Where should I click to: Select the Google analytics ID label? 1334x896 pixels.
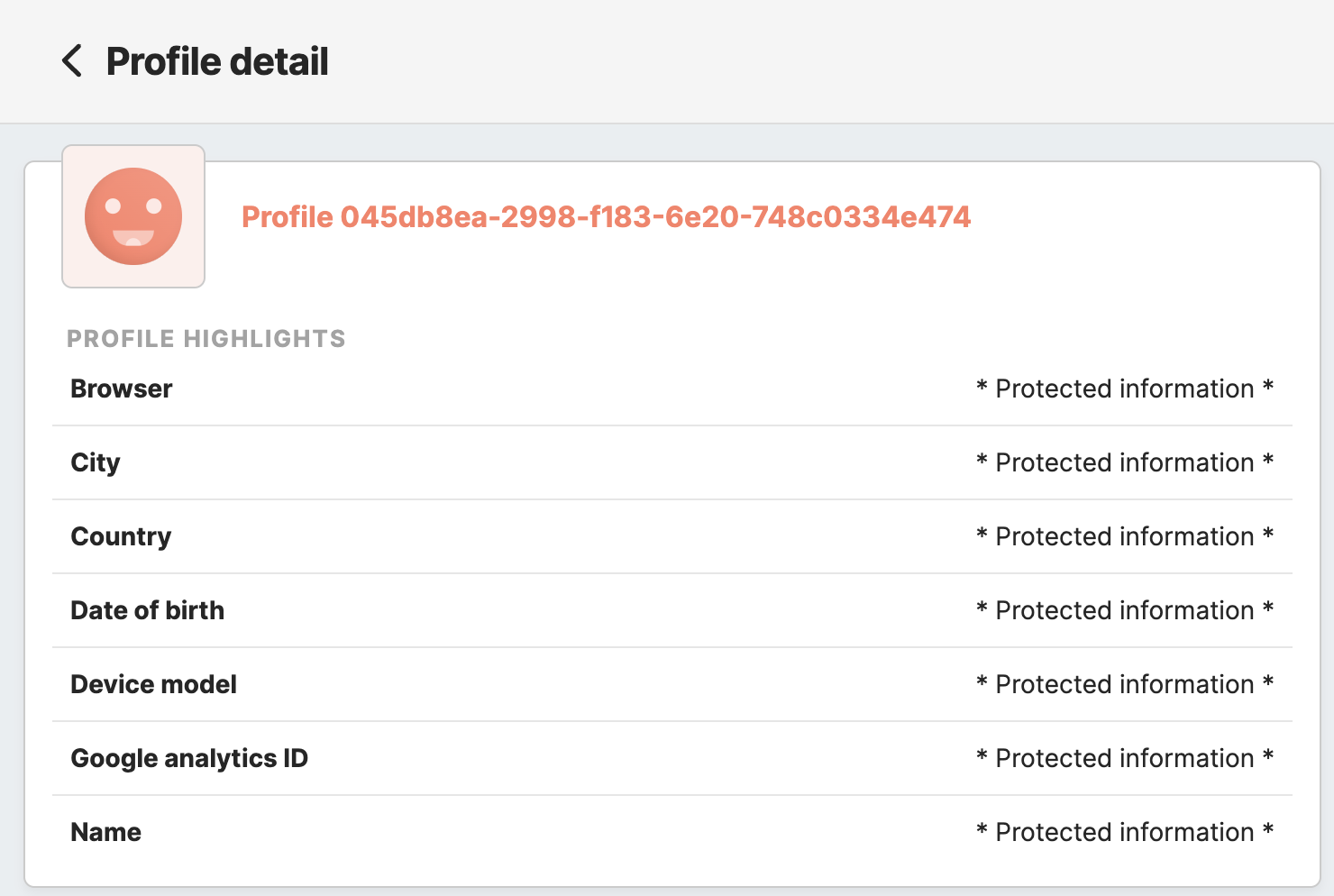pos(189,758)
